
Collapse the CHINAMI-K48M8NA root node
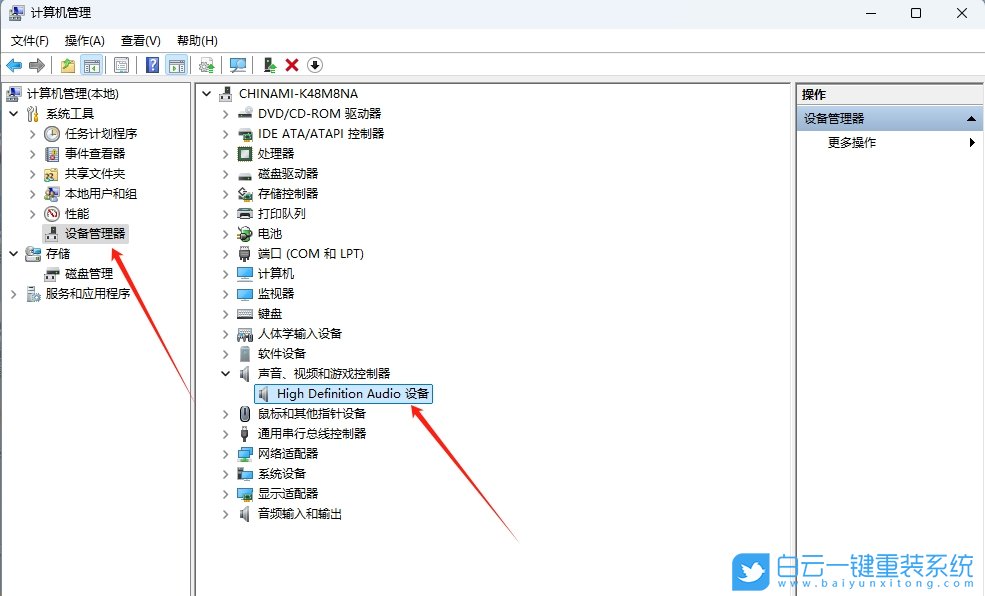[x=205, y=93]
